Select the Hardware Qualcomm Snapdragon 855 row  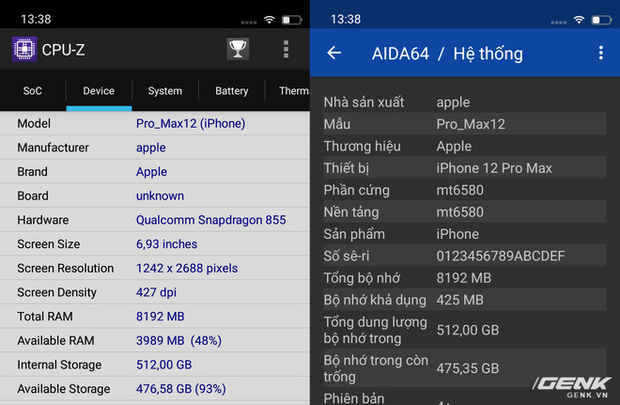[155, 220]
